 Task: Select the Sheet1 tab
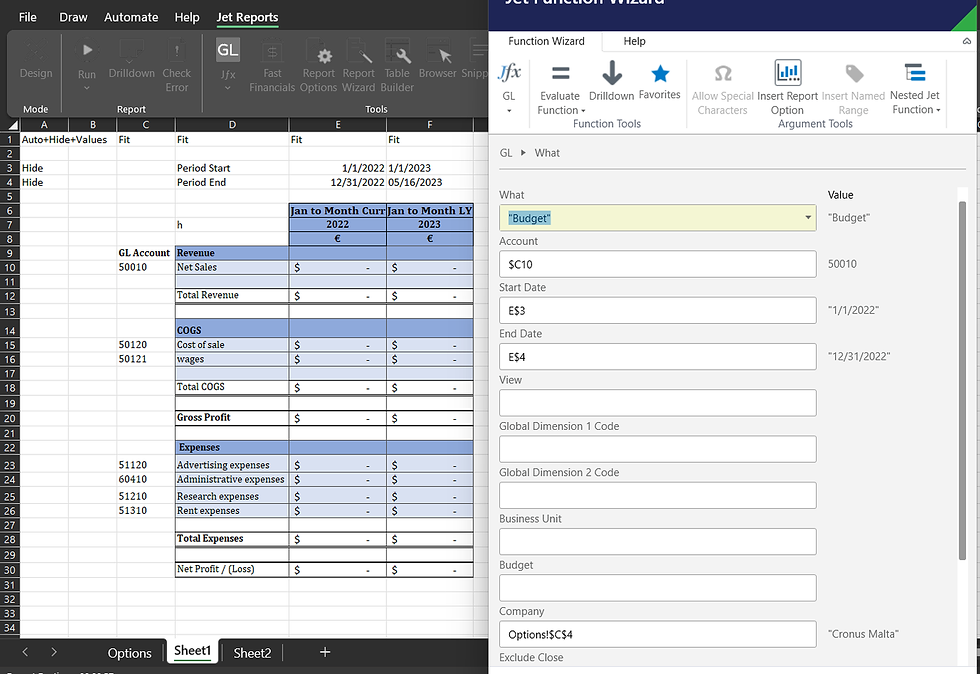pyautogui.click(x=192, y=651)
